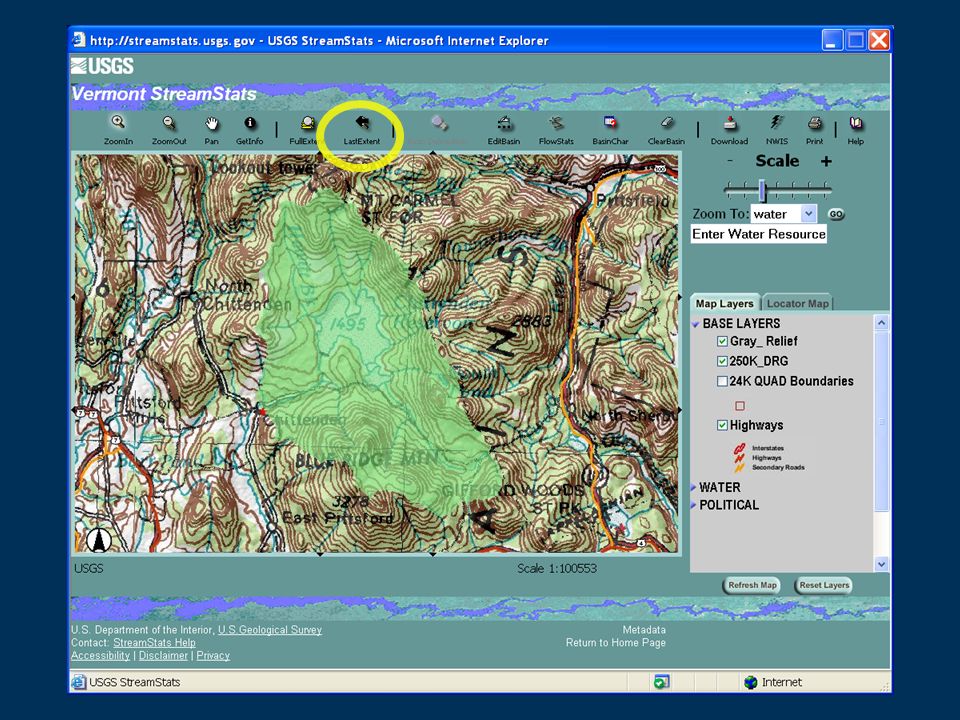Click the FullExtent tool icon
960x720 pixels.
pos(307,123)
